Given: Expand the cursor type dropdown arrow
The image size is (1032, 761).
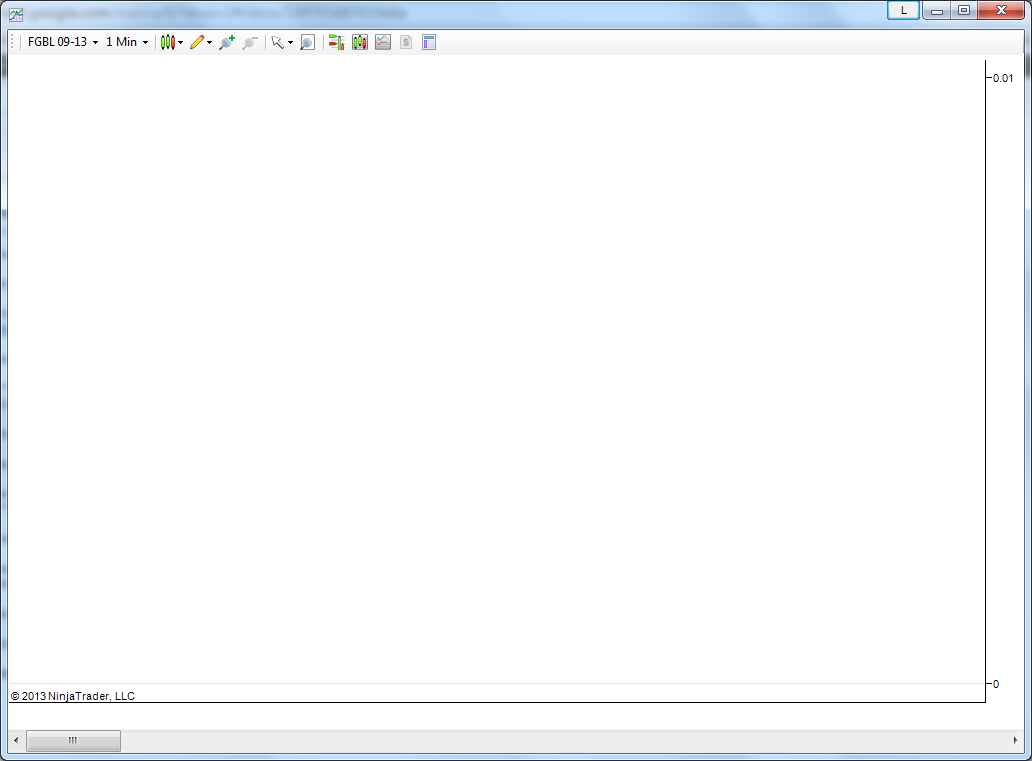Looking at the screenshot, I should pos(290,43).
